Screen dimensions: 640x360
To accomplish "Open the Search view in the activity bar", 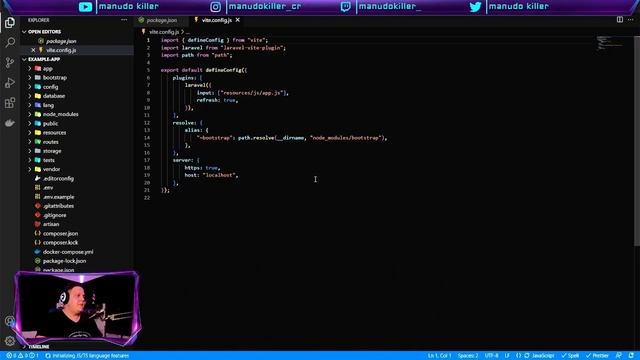I will (10, 42).
